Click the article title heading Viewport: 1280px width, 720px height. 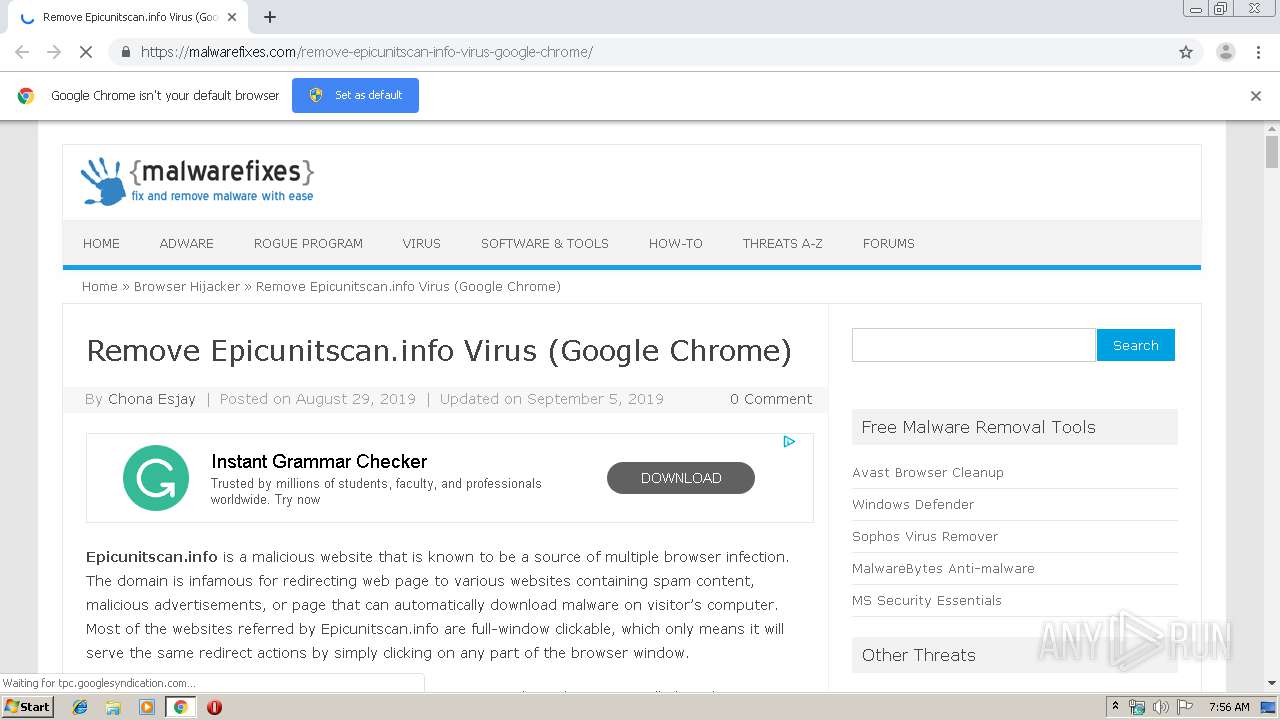click(439, 351)
